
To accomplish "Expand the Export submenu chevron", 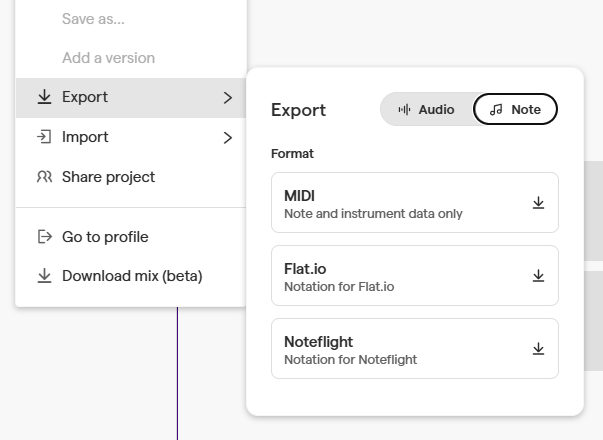I will (228, 98).
